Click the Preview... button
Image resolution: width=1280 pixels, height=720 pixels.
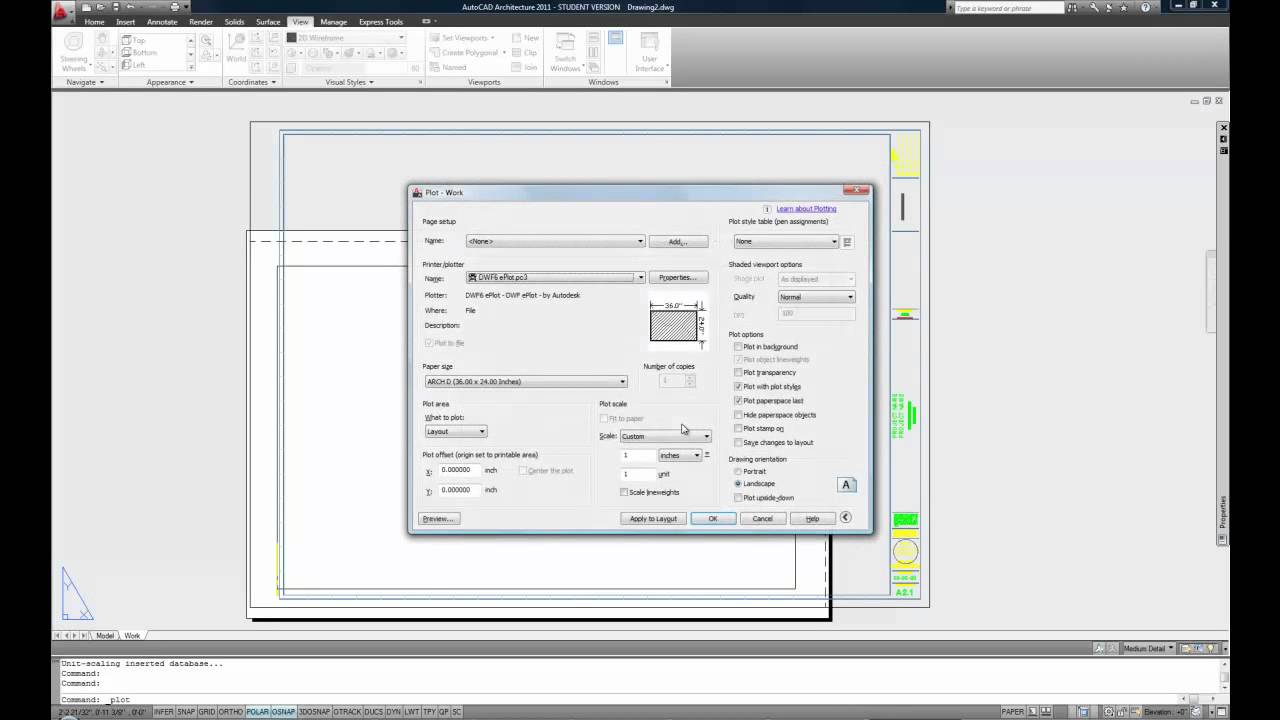[438, 519]
